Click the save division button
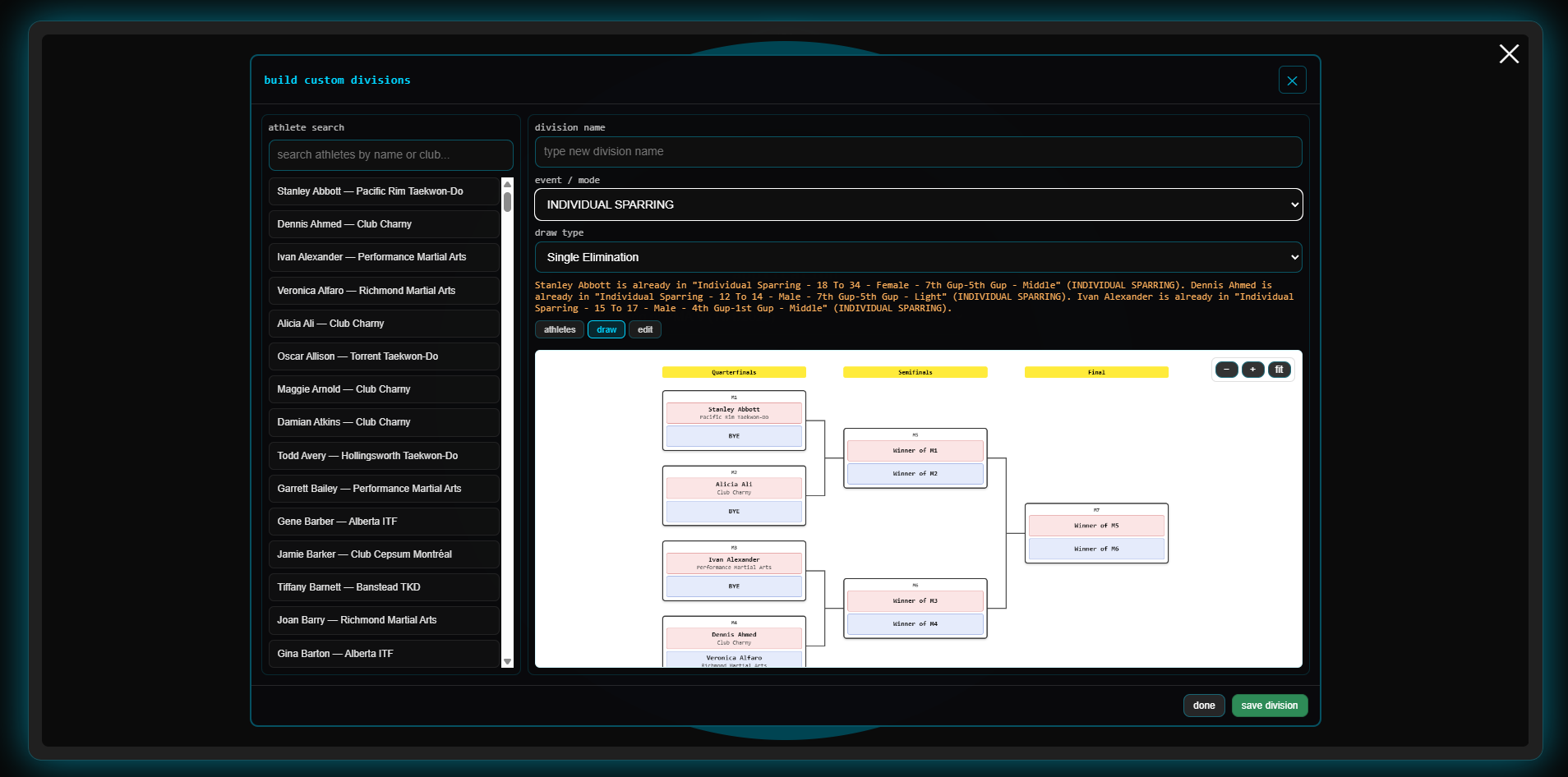1568x777 pixels. point(1269,706)
